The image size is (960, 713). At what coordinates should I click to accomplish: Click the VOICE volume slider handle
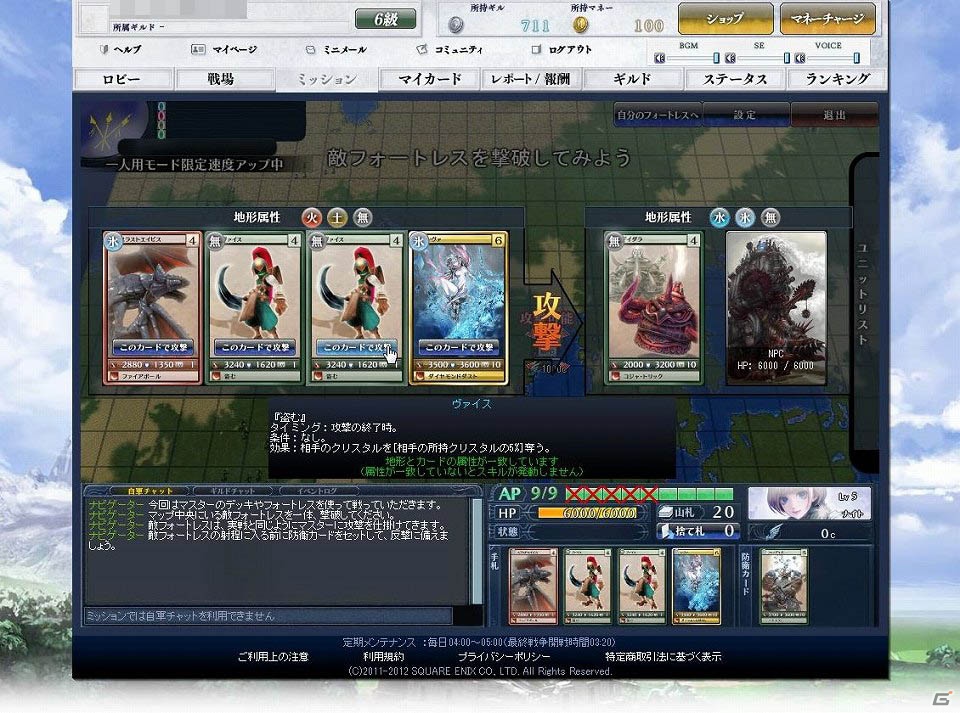click(x=857, y=58)
